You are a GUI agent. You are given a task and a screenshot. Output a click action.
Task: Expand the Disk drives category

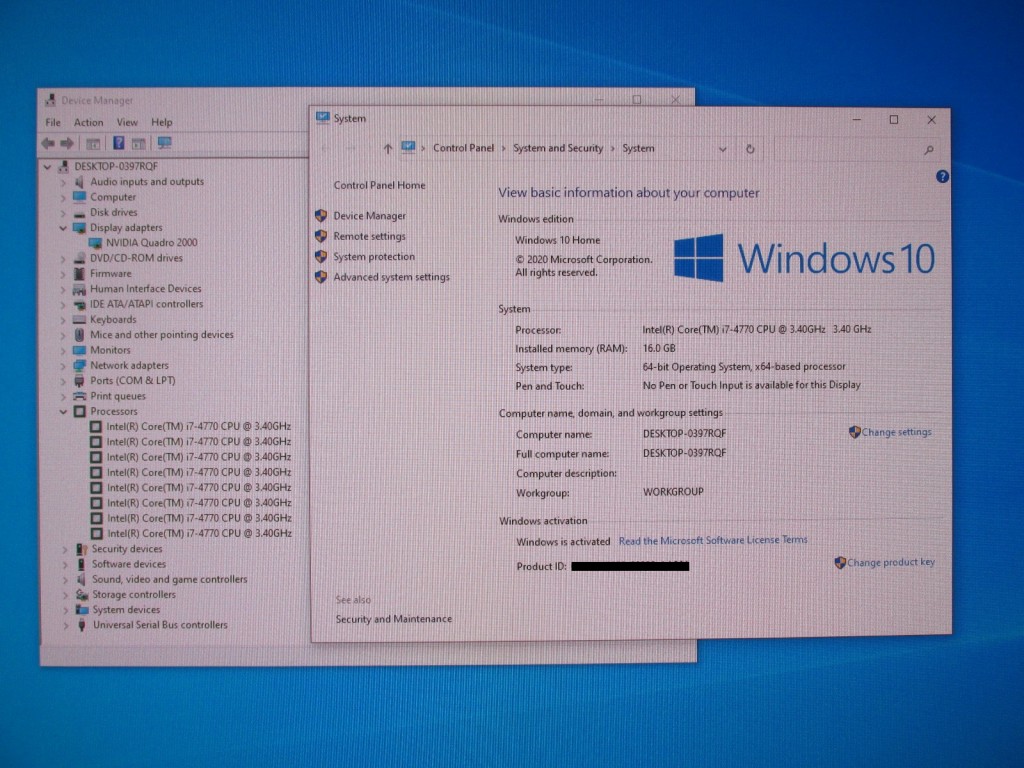point(63,213)
